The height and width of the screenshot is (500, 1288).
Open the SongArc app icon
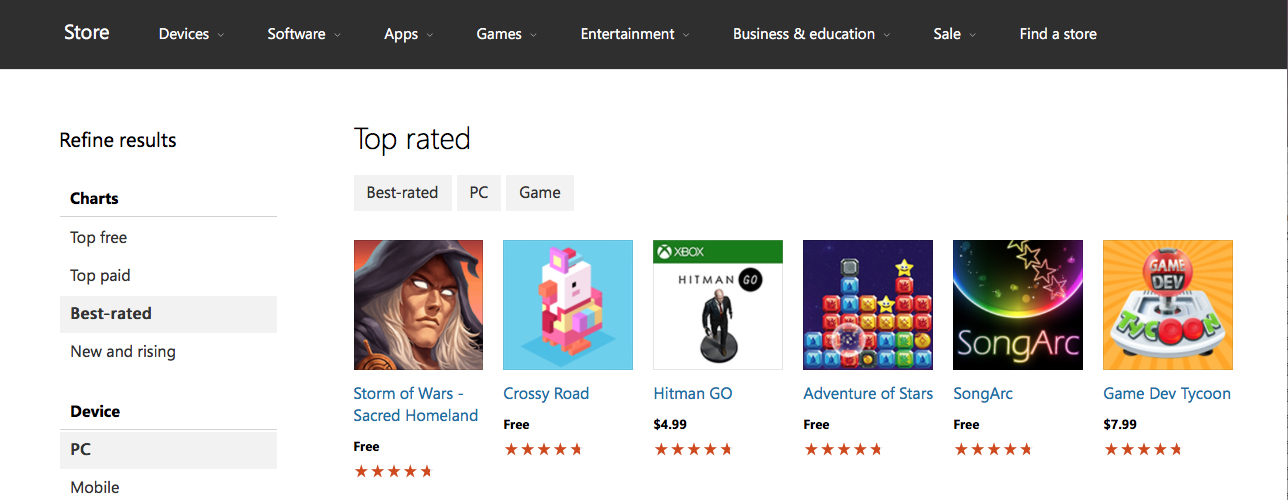point(1018,305)
